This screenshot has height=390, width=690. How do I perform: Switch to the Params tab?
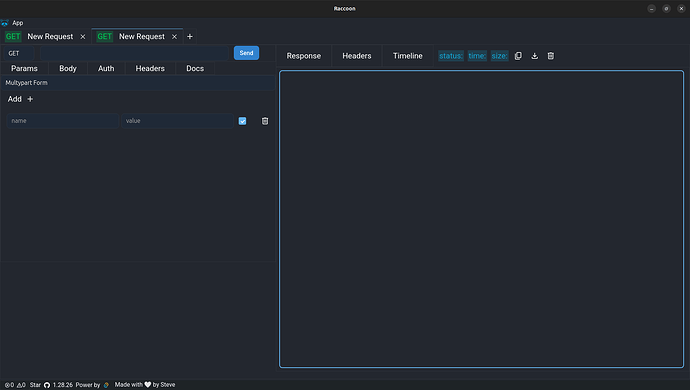[24, 69]
